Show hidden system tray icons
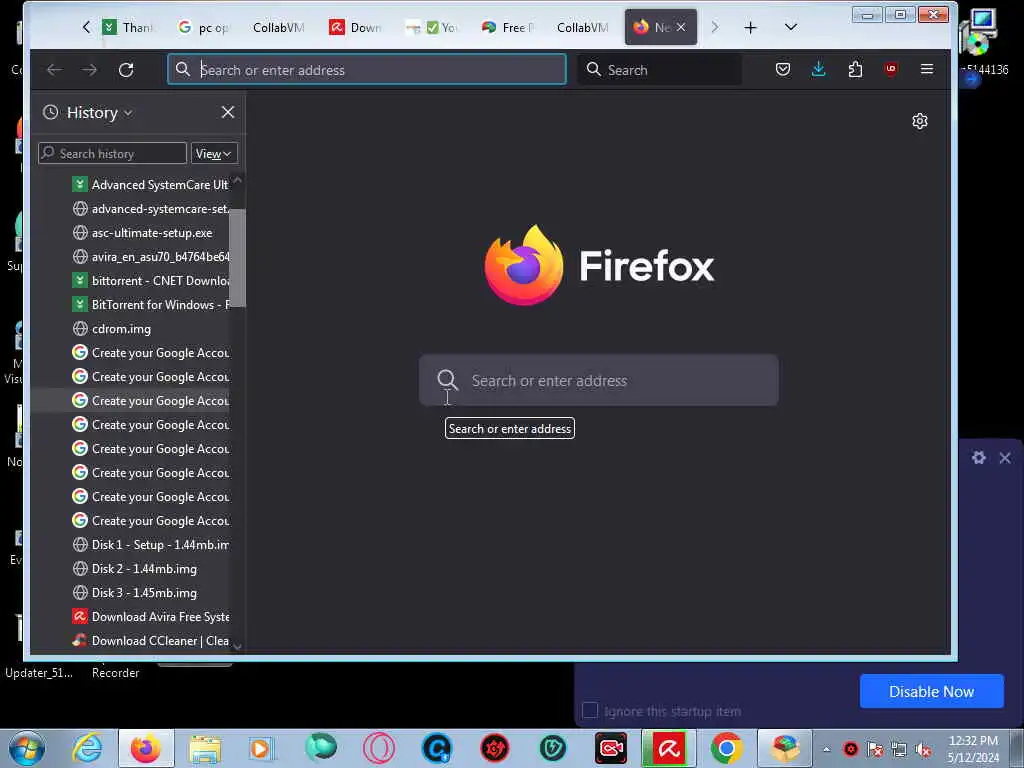 (826, 749)
